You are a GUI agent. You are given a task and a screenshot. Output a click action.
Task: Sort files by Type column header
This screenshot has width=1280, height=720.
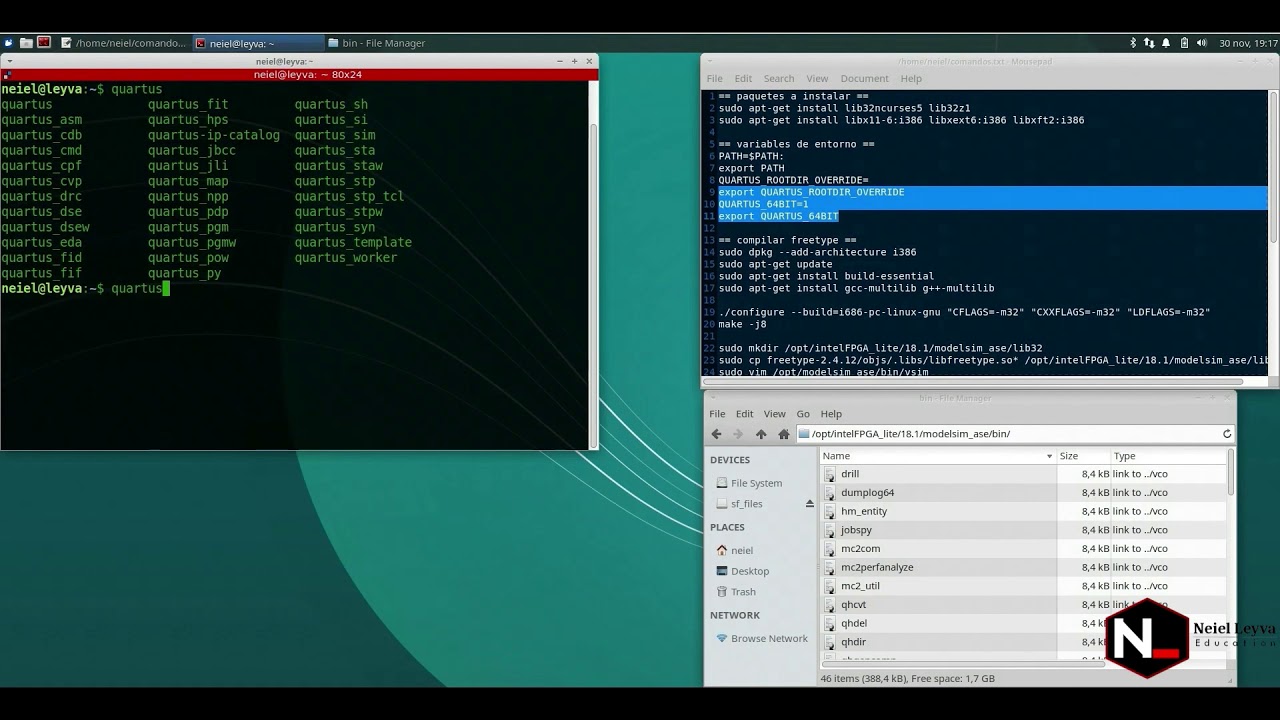coord(1167,456)
